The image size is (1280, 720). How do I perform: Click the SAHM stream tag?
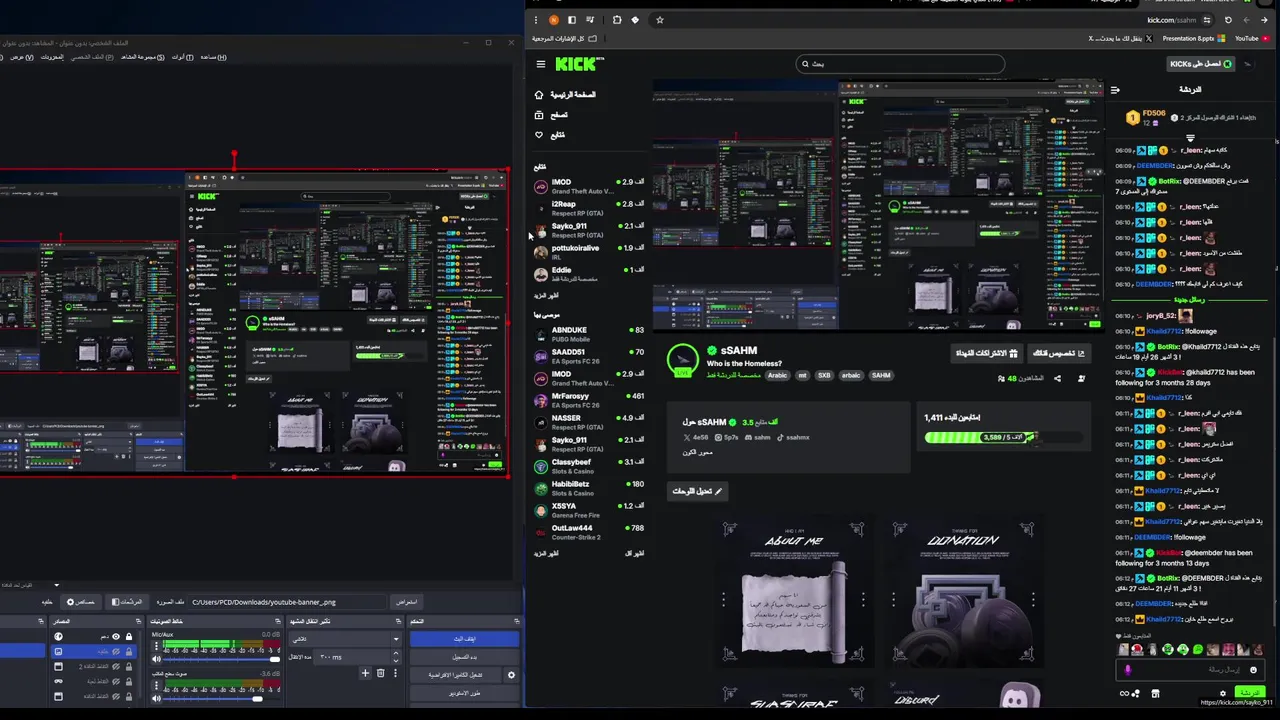(881, 376)
